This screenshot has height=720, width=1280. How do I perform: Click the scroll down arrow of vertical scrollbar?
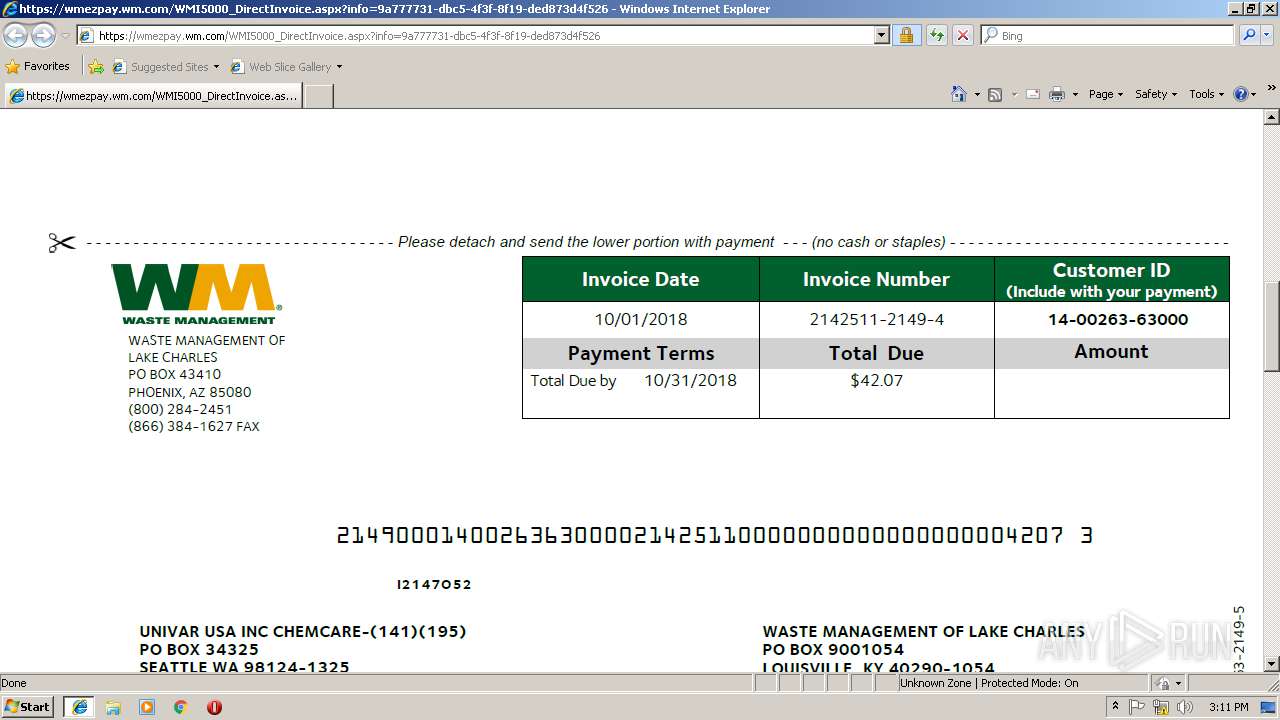coord(1271,664)
